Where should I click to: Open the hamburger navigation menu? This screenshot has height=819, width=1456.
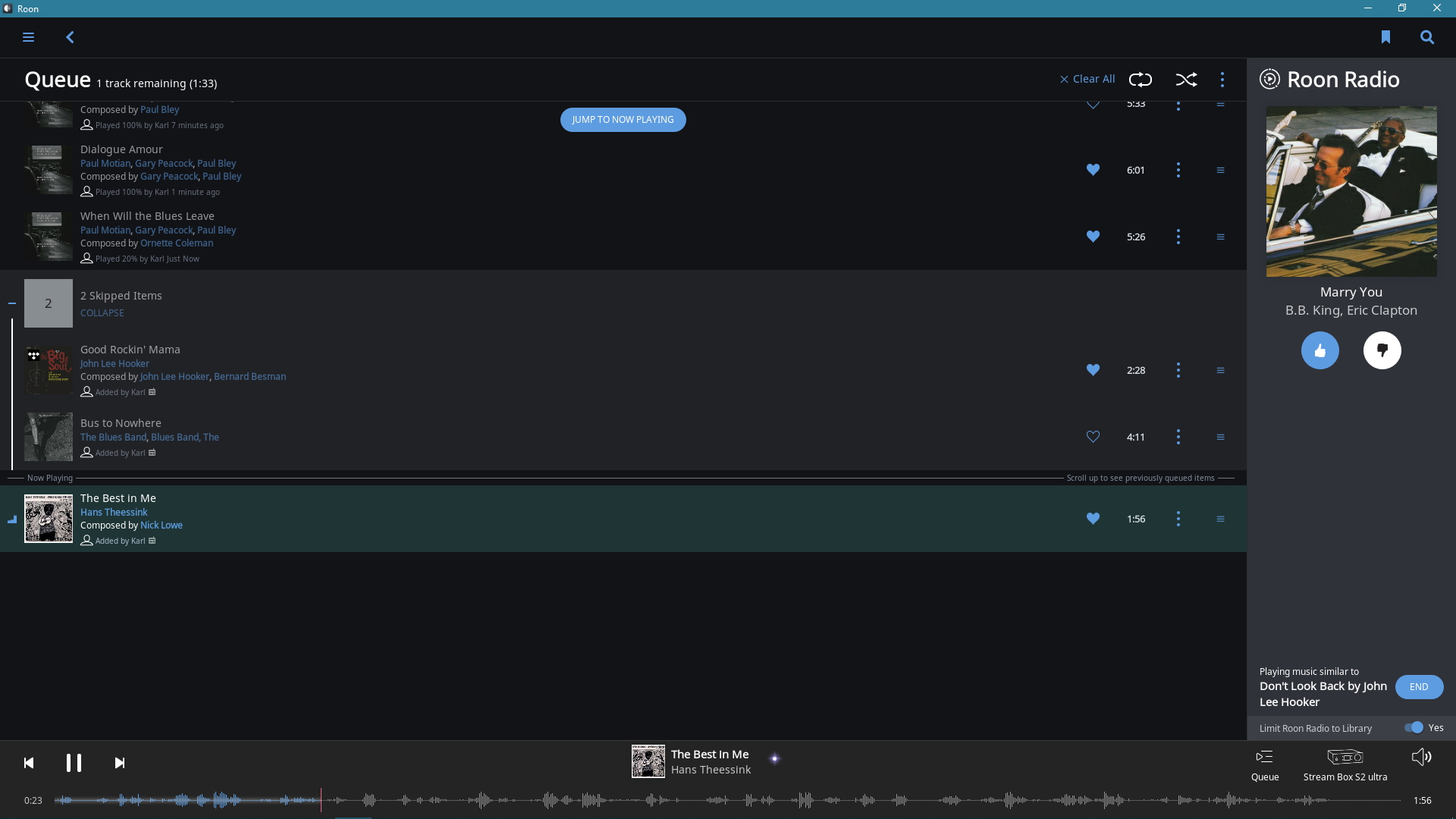point(28,37)
